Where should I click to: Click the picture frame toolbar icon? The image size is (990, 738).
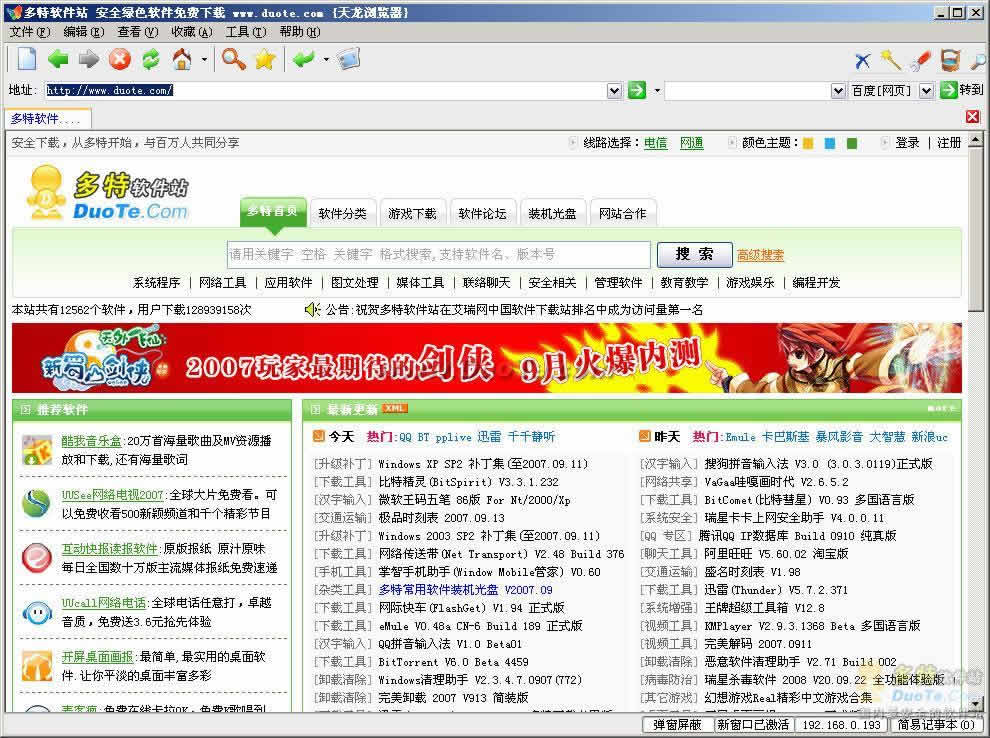tap(349, 59)
